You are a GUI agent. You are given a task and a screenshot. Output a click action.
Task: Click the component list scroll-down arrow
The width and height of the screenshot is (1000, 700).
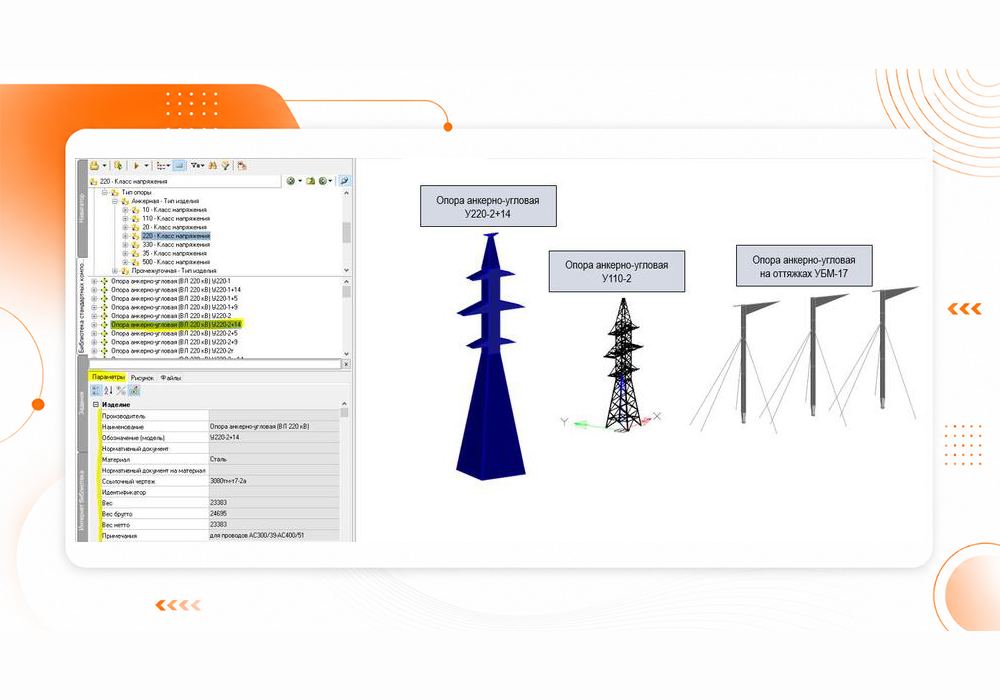pyautogui.click(x=346, y=354)
